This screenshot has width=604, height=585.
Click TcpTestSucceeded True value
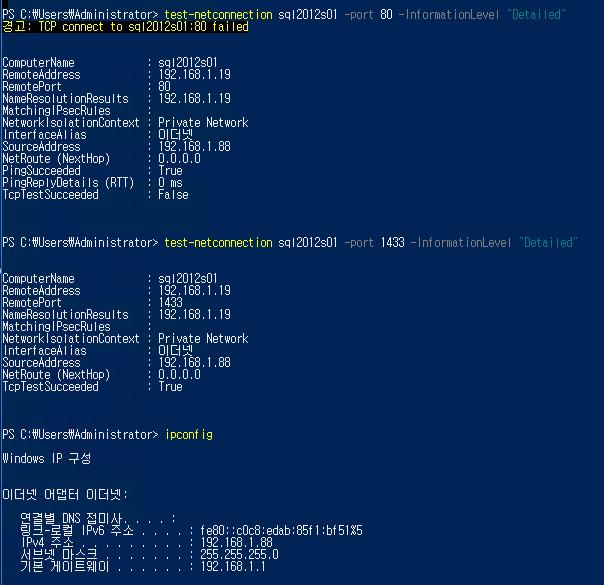click(x=171, y=387)
